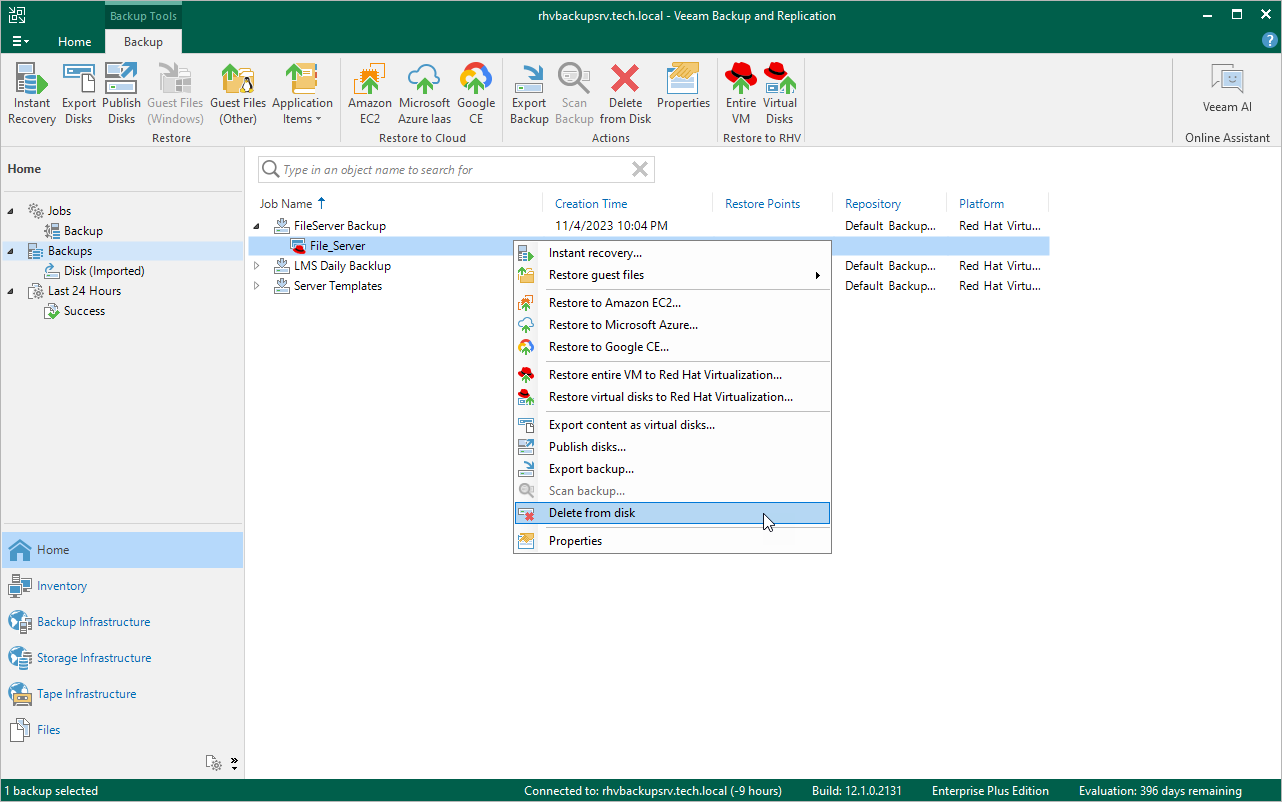Image resolution: width=1282 pixels, height=802 pixels.
Task: Sort by Repository column header
Action: (873, 204)
